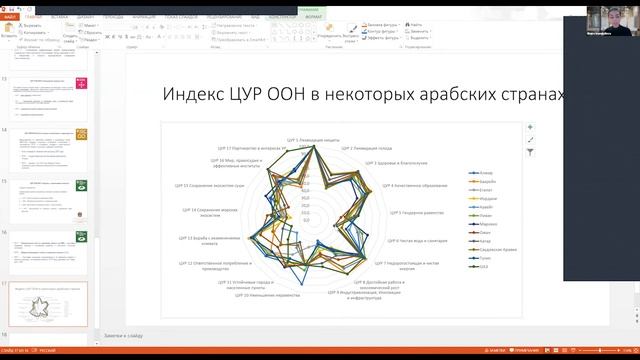
Task: Click the notes field 'Заметки к слайду'
Action: click(x=123, y=336)
